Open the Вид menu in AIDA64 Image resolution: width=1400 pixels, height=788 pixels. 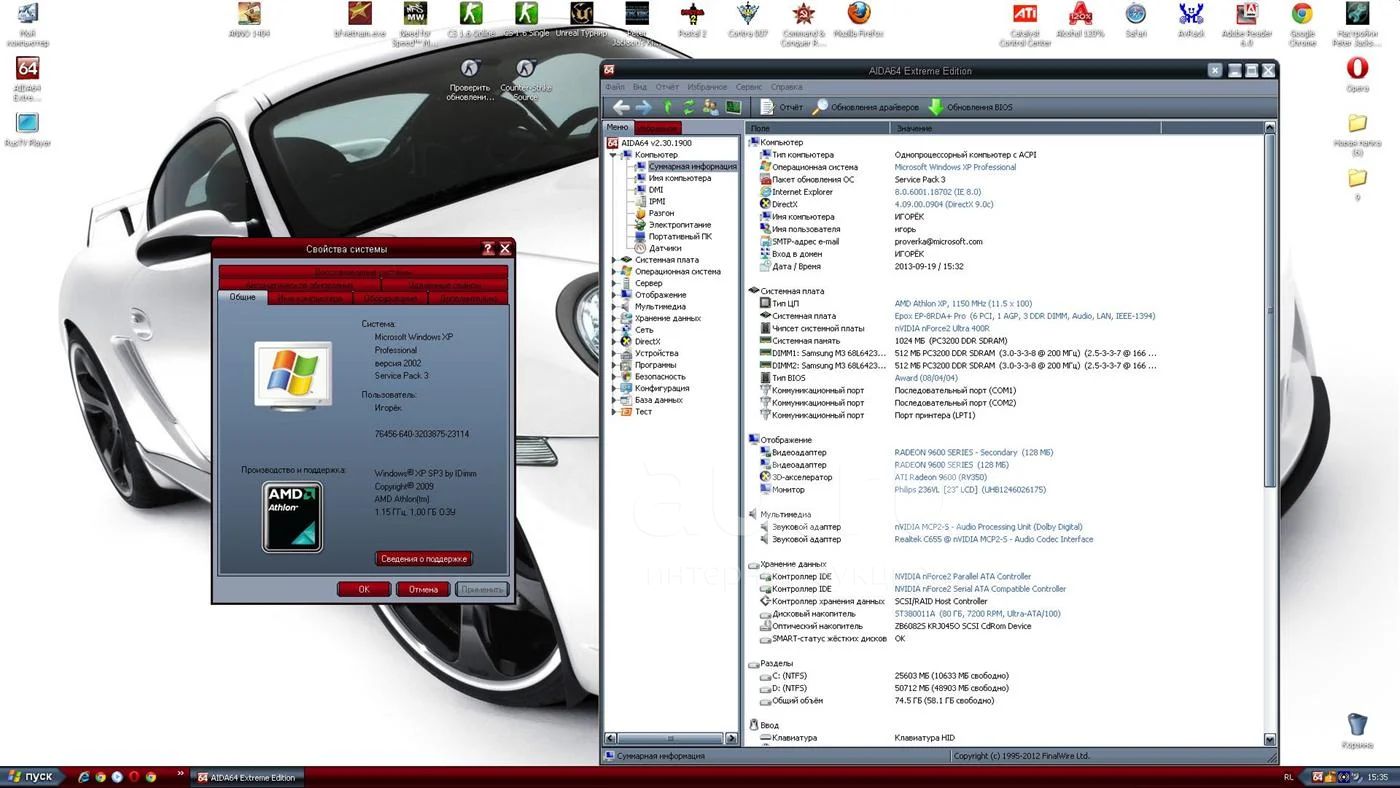tap(640, 87)
